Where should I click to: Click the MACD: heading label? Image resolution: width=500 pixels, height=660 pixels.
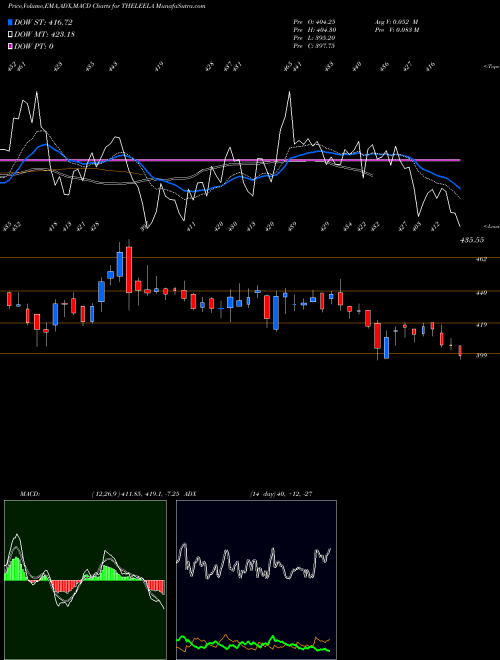point(30,494)
